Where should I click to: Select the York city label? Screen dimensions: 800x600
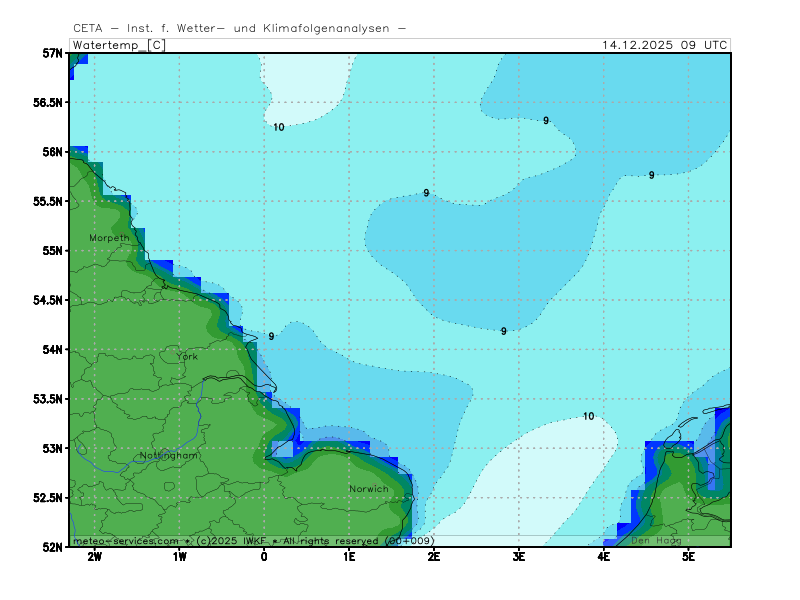tap(187, 356)
